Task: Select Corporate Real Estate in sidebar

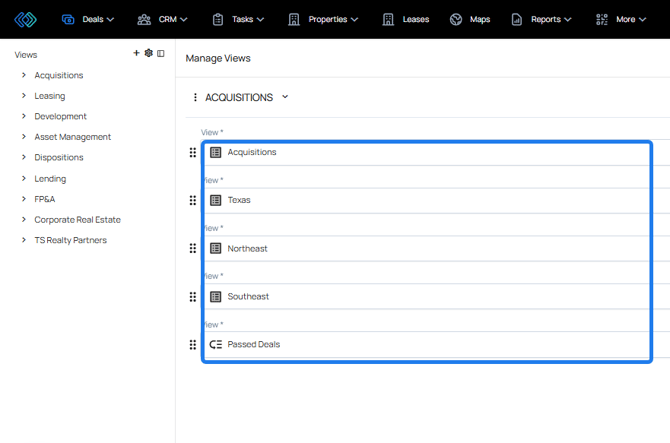Action: [78, 220]
